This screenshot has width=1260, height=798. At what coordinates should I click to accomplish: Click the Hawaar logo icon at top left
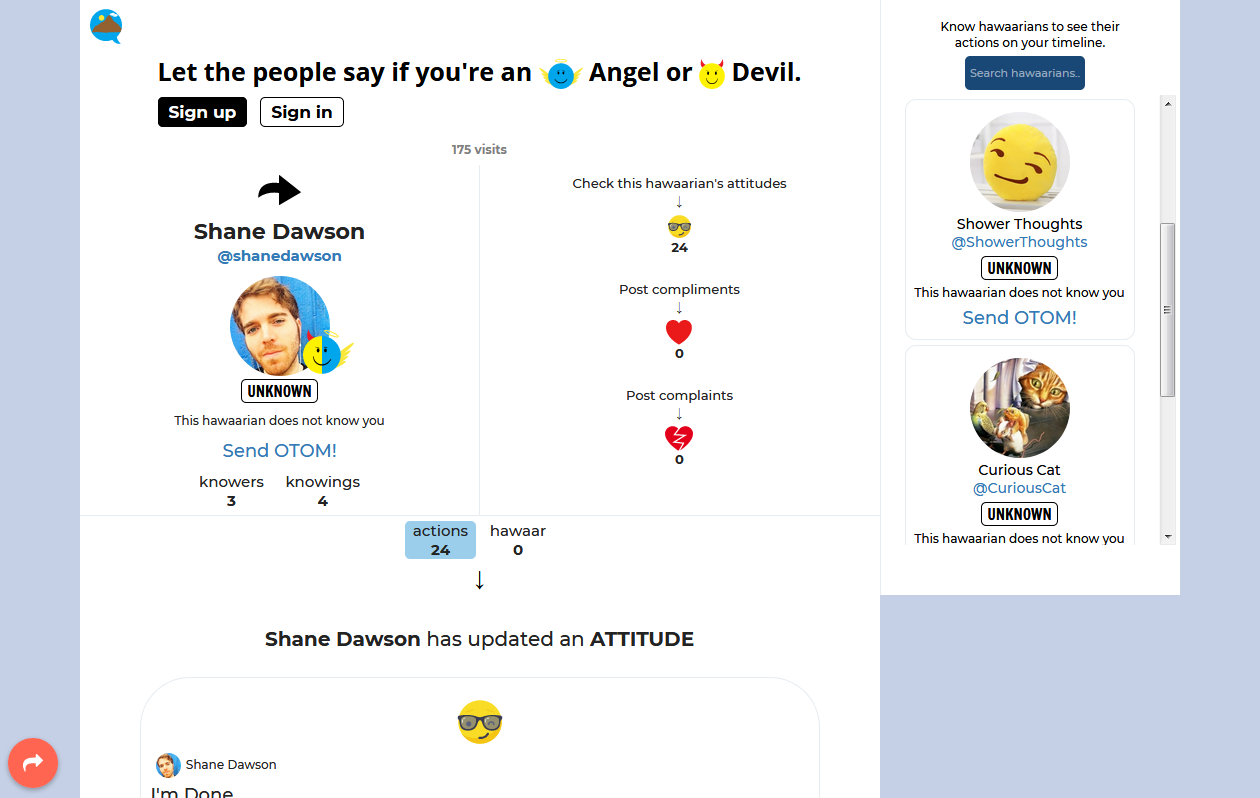point(106,26)
